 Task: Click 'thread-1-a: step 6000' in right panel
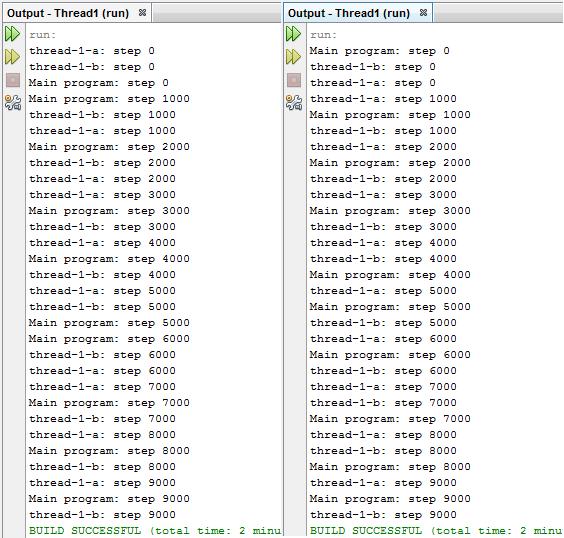tap(383, 339)
